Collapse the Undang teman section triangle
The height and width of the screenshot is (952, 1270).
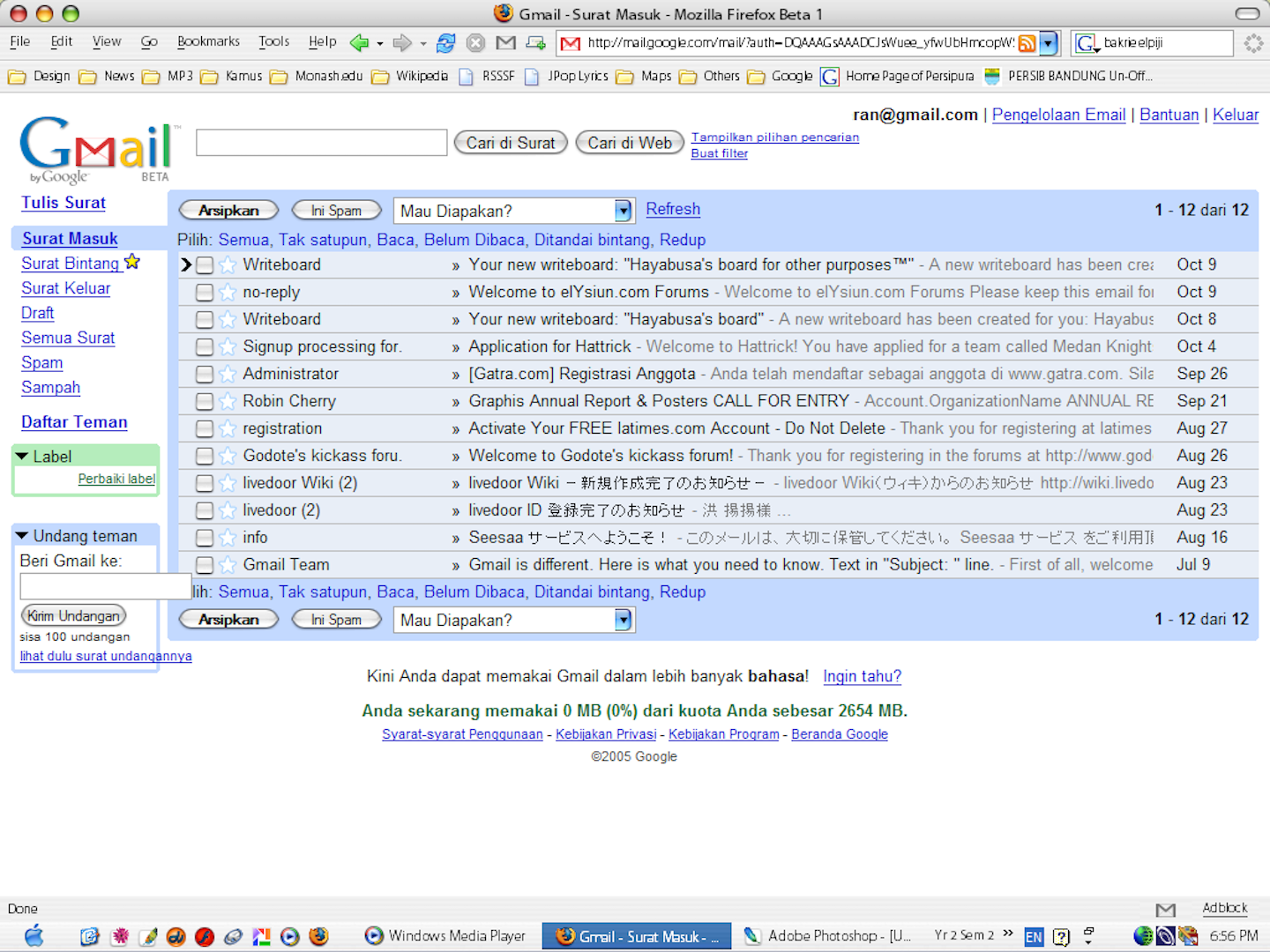click(x=22, y=536)
